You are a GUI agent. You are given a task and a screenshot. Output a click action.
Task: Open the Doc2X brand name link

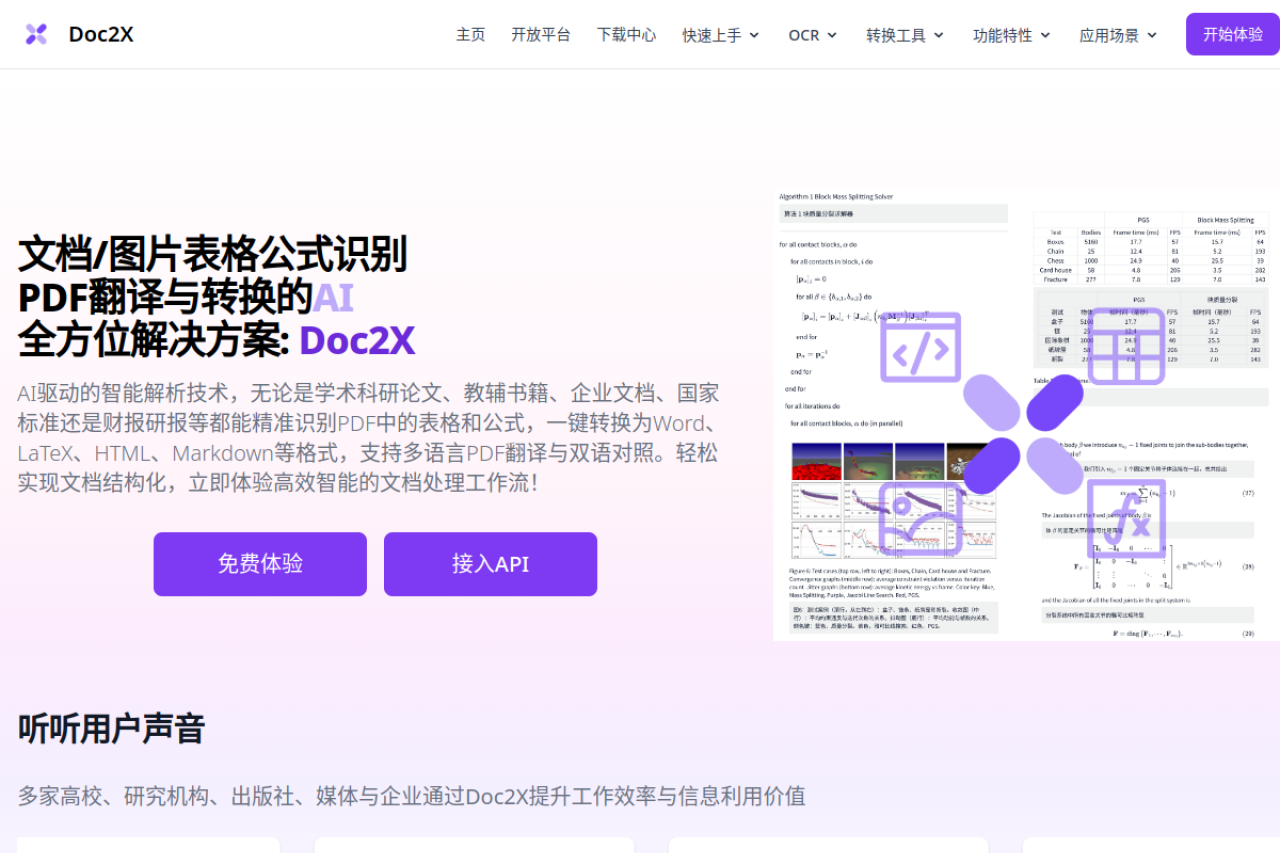[x=101, y=34]
